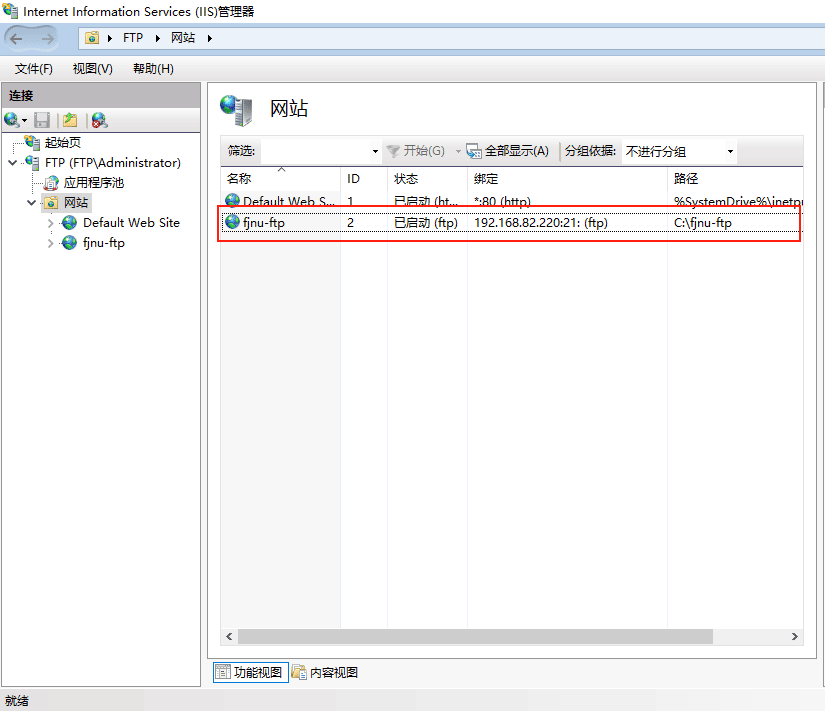Click the large Sites header icon

(x=236, y=110)
